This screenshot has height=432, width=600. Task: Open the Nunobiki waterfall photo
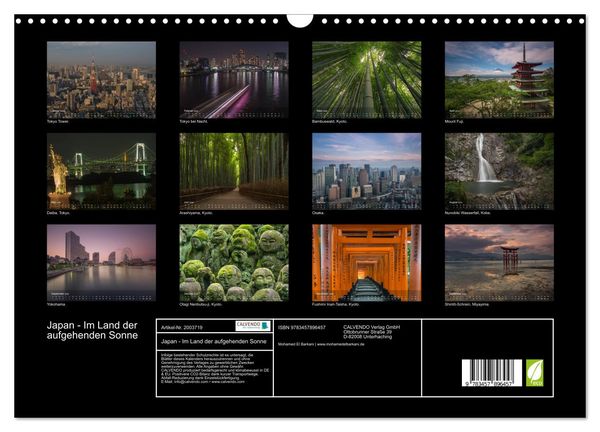(499, 171)
